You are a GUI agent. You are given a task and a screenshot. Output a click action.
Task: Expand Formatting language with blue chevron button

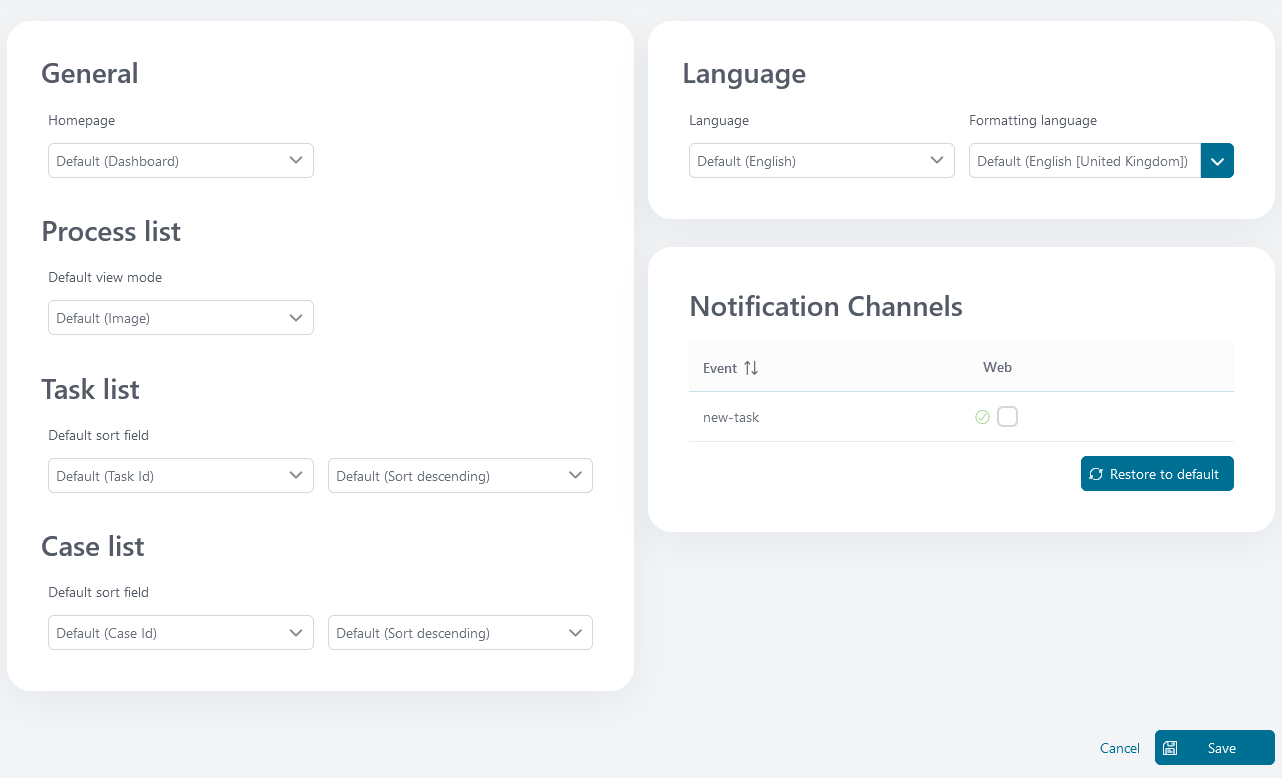1217,161
